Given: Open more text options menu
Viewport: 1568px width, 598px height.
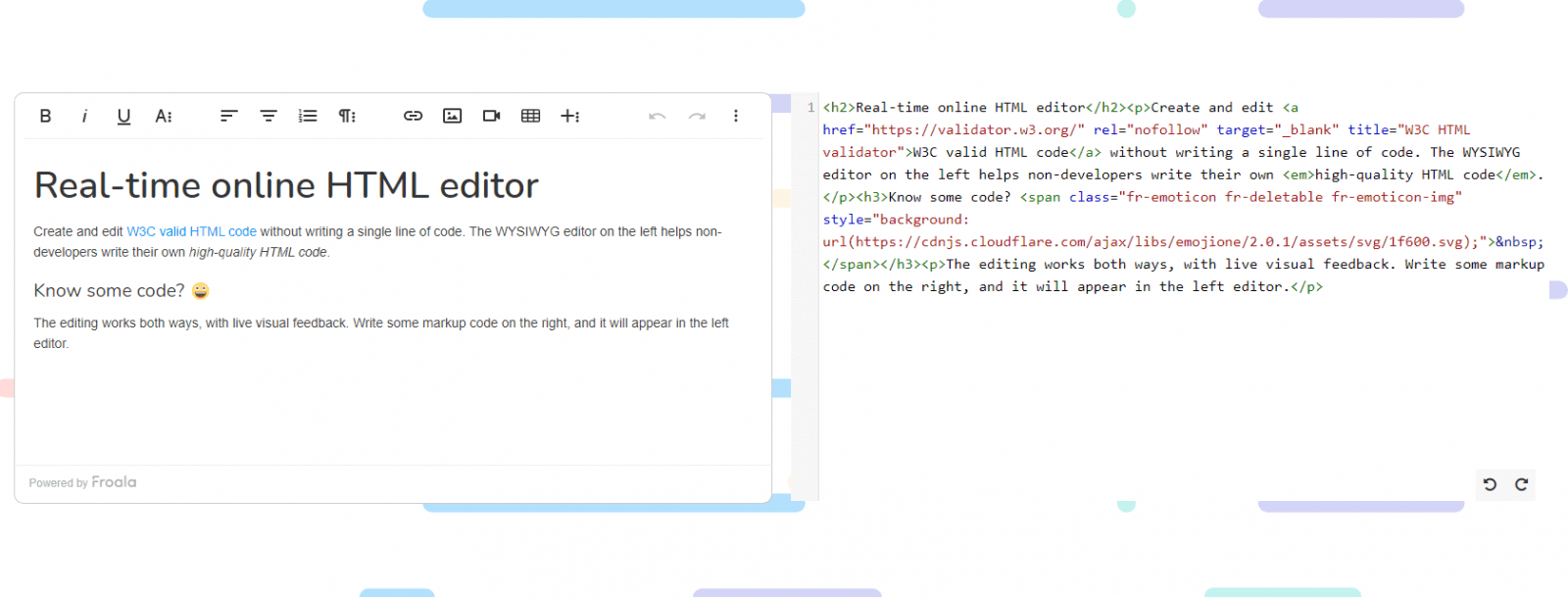Looking at the screenshot, I should pos(164,116).
